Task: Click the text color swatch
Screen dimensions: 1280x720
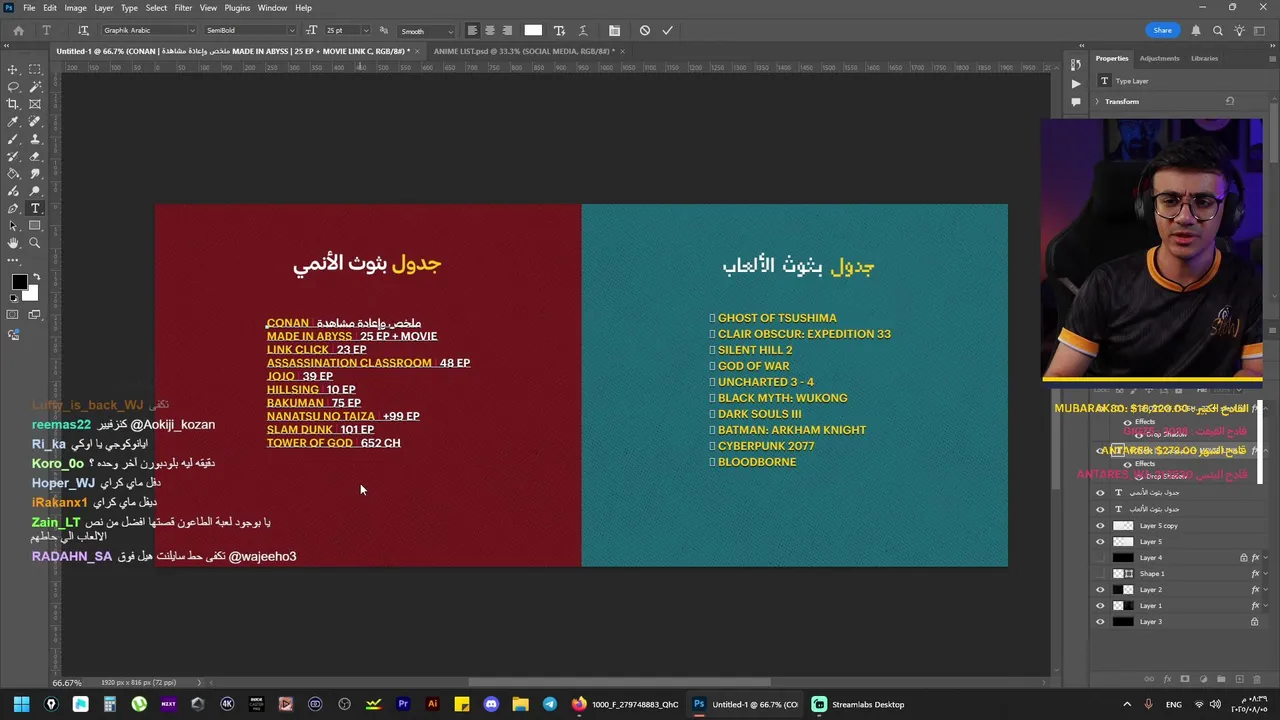Action: 533,30
